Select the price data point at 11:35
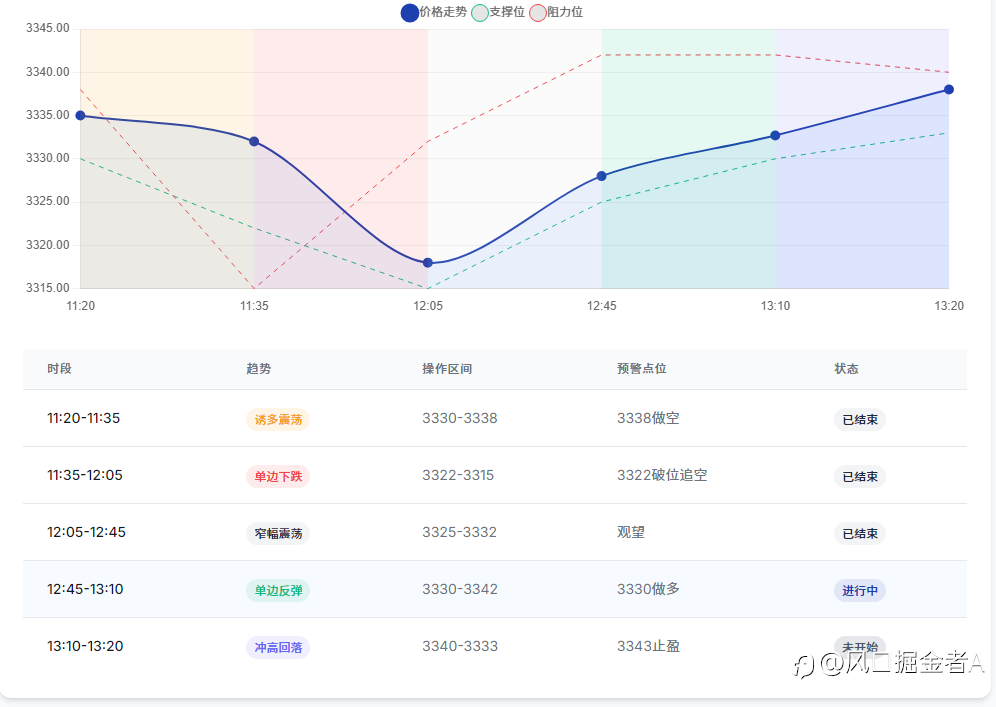 click(x=254, y=142)
